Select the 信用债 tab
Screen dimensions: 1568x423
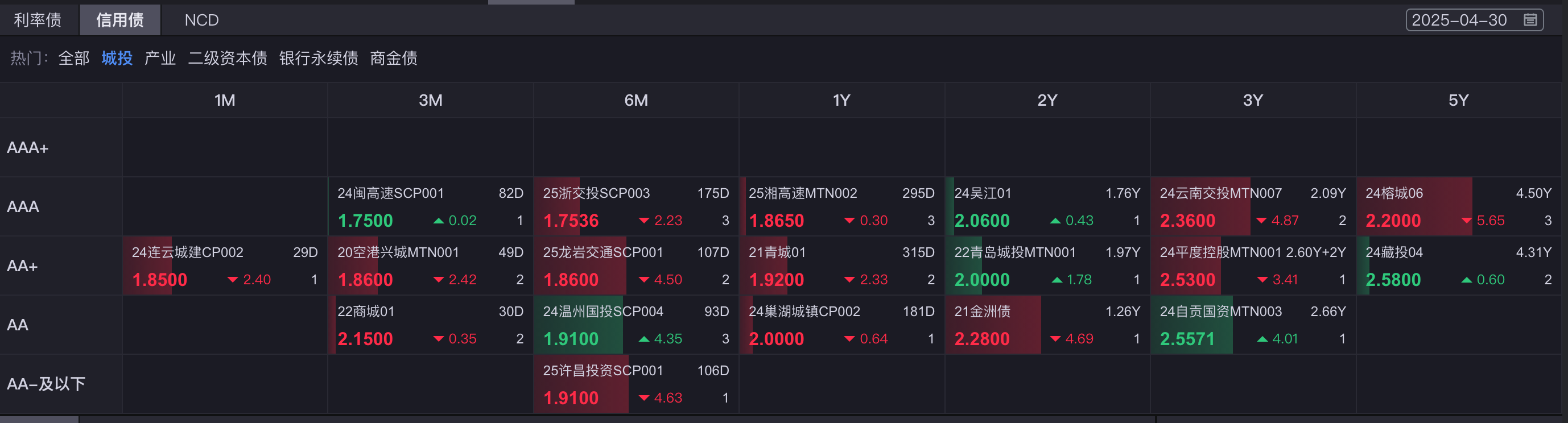(120, 20)
